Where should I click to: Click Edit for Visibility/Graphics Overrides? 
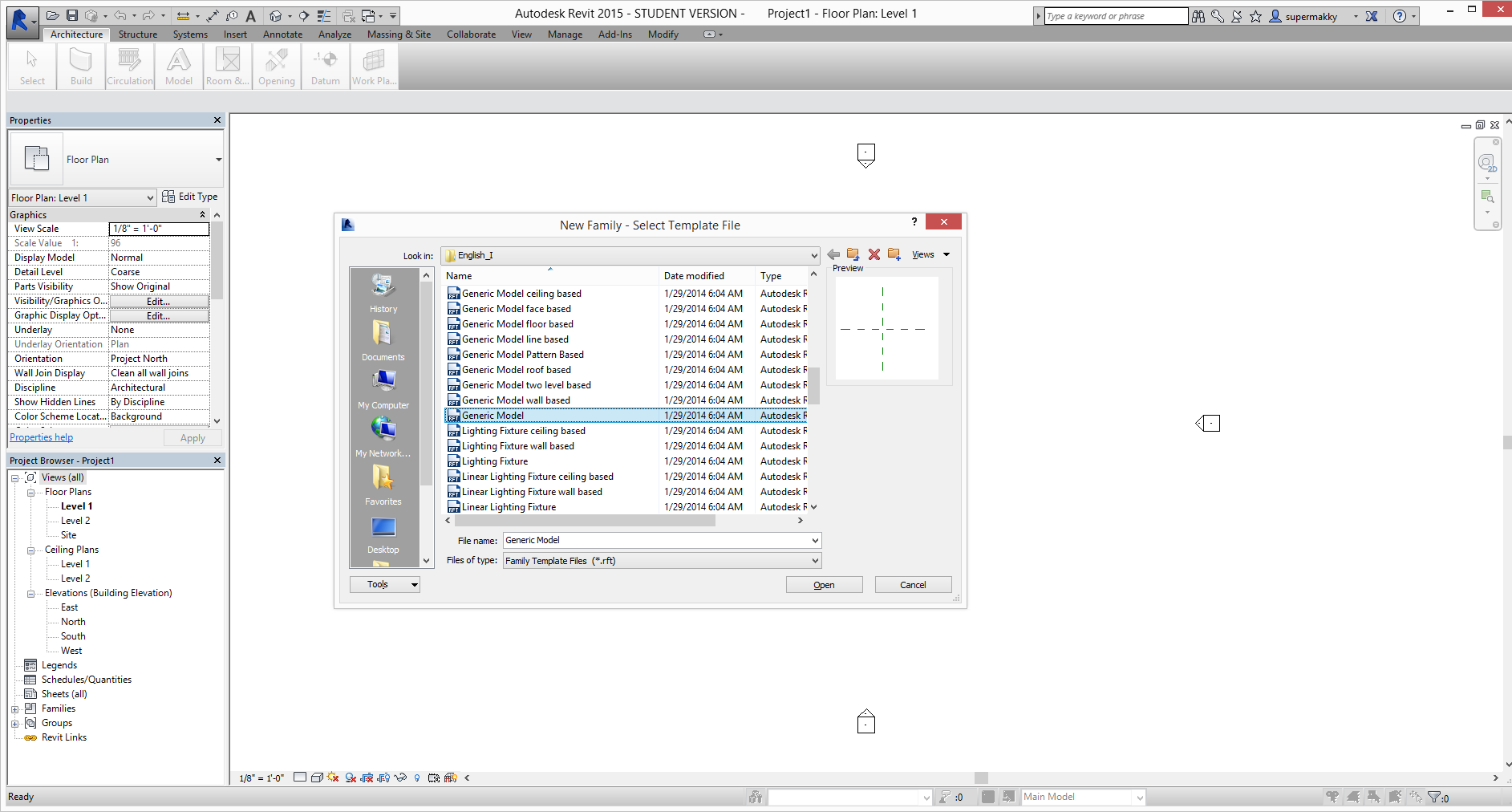[x=159, y=302]
